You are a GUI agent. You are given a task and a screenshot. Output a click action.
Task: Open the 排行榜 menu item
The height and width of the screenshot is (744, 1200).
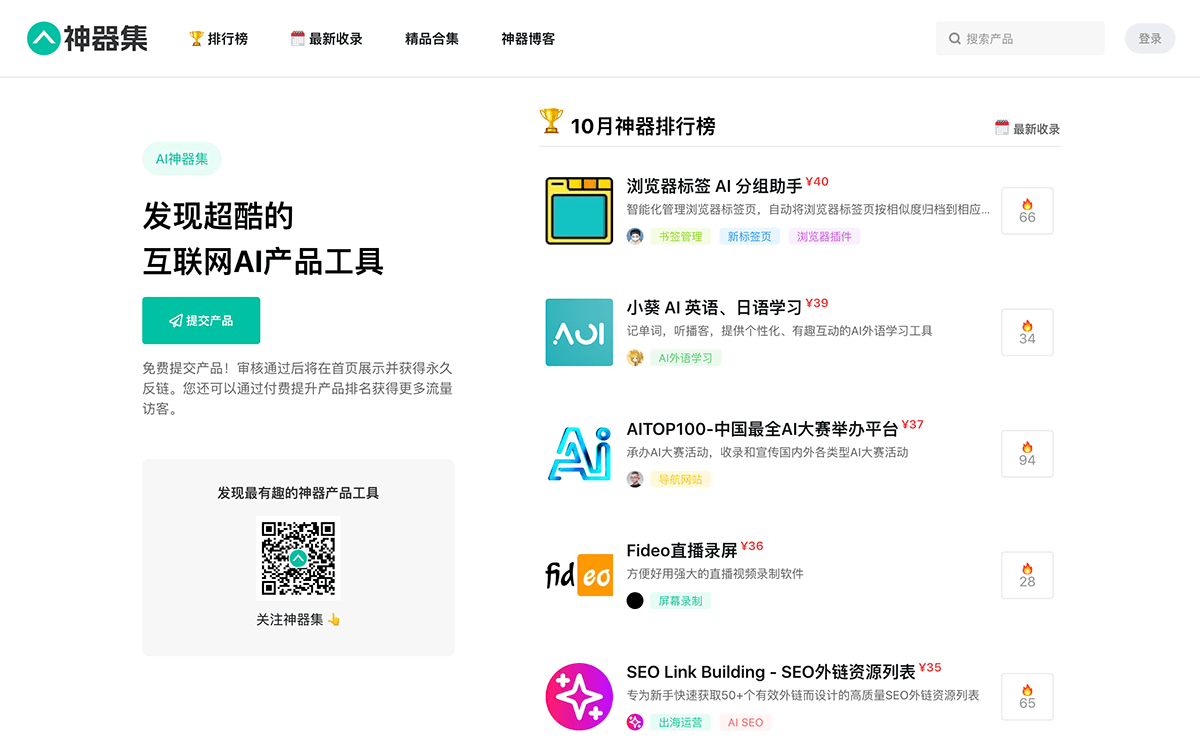pos(218,39)
